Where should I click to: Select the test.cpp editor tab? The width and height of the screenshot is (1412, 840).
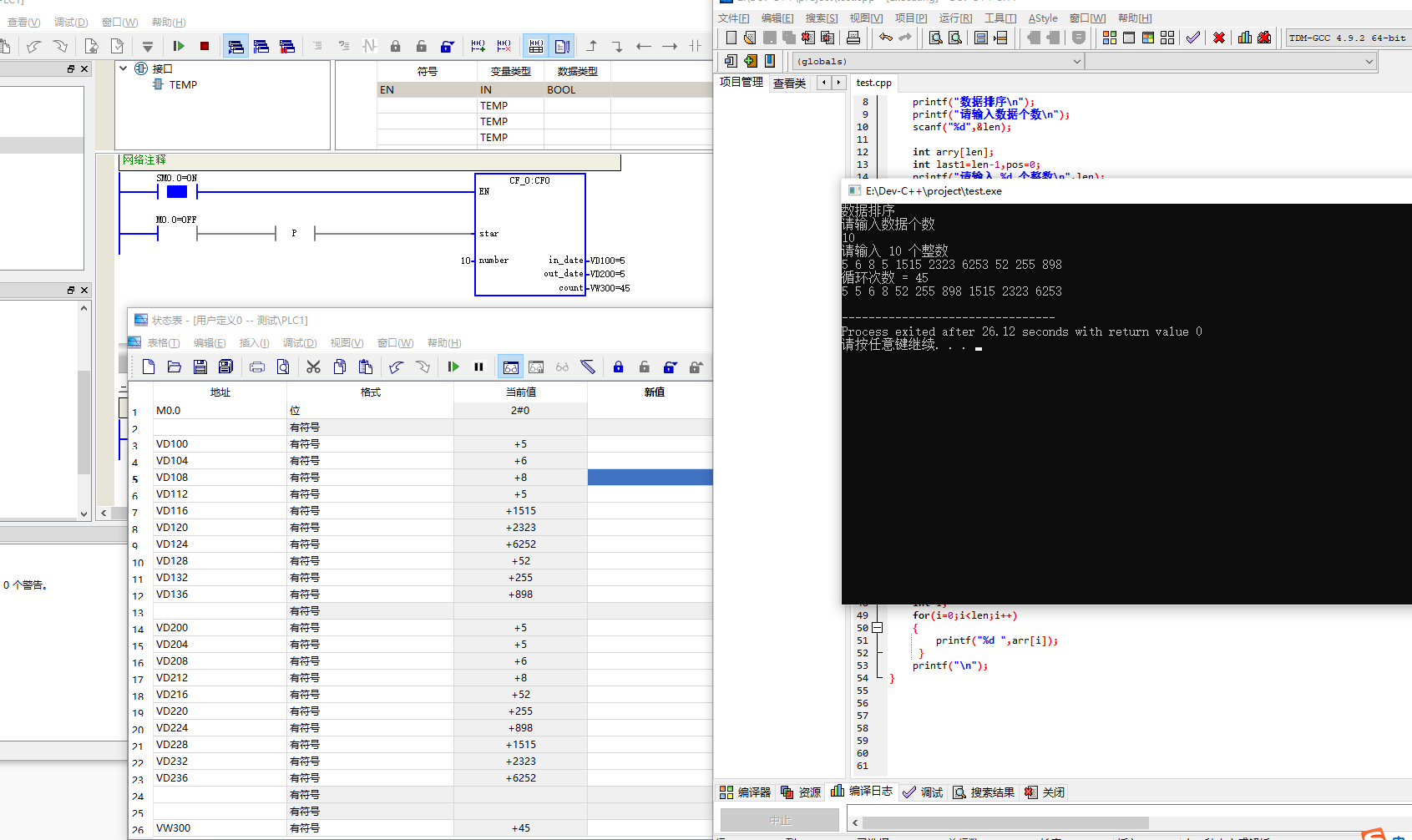[873, 83]
